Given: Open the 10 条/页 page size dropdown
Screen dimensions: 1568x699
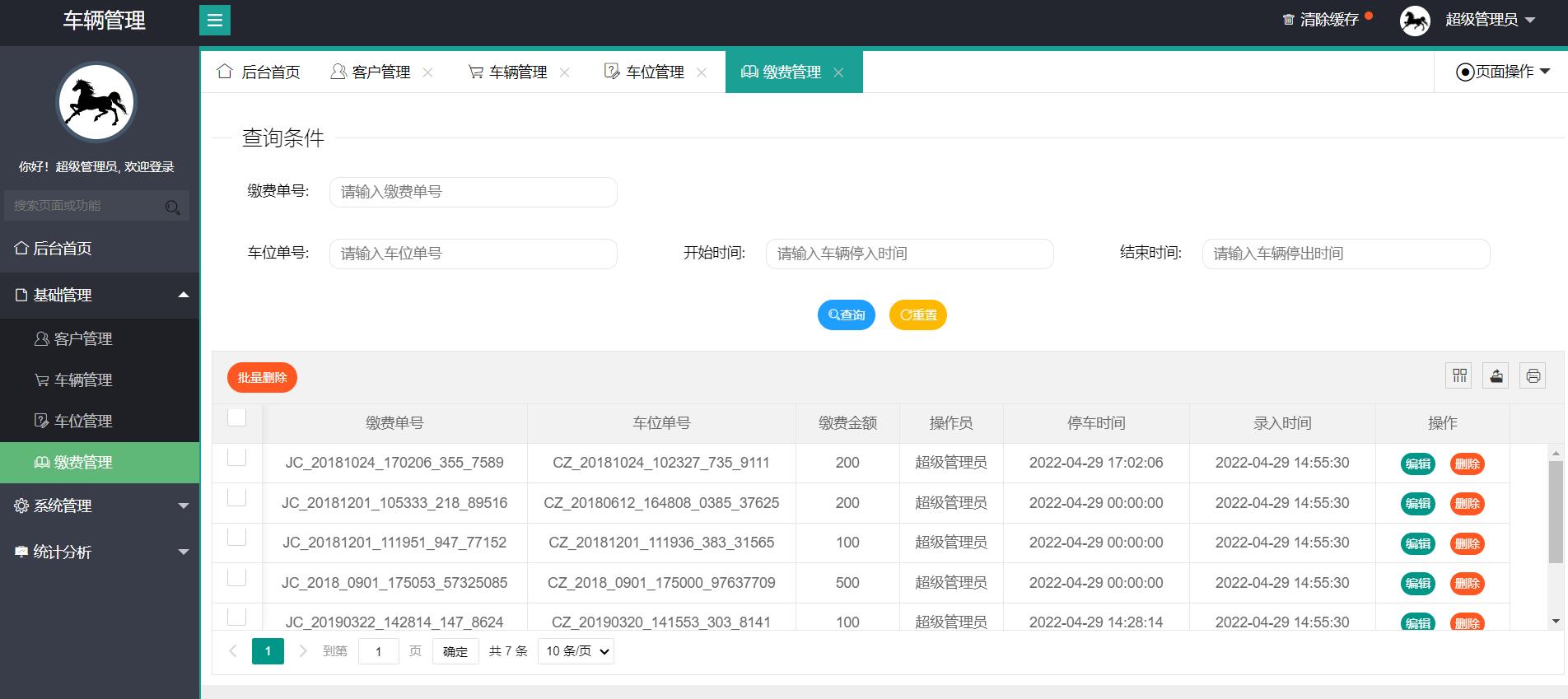Looking at the screenshot, I should tap(576, 650).
